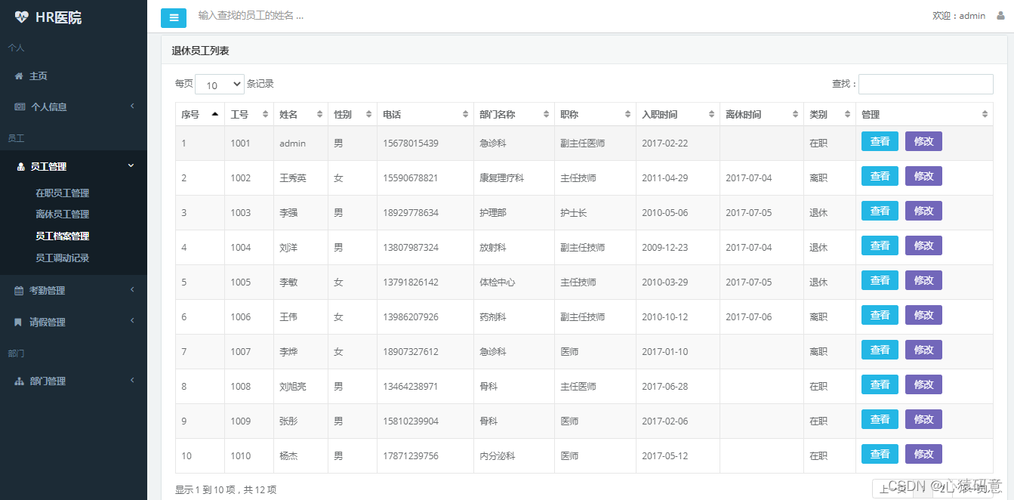Image resolution: width=1014 pixels, height=500 pixels.
Task: Open 员工调动记录 submenu item
Action: click(x=62, y=258)
